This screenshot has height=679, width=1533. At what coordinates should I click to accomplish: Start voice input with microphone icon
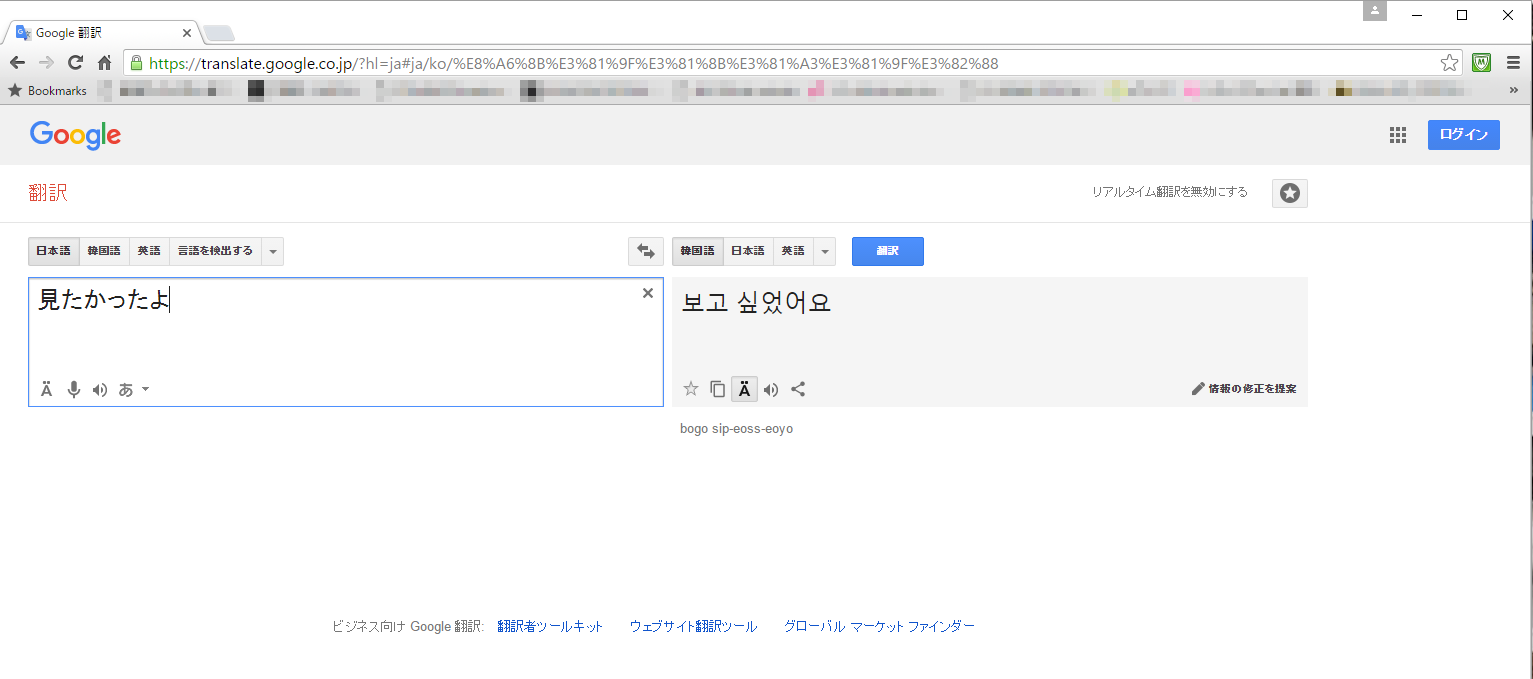tap(73, 389)
